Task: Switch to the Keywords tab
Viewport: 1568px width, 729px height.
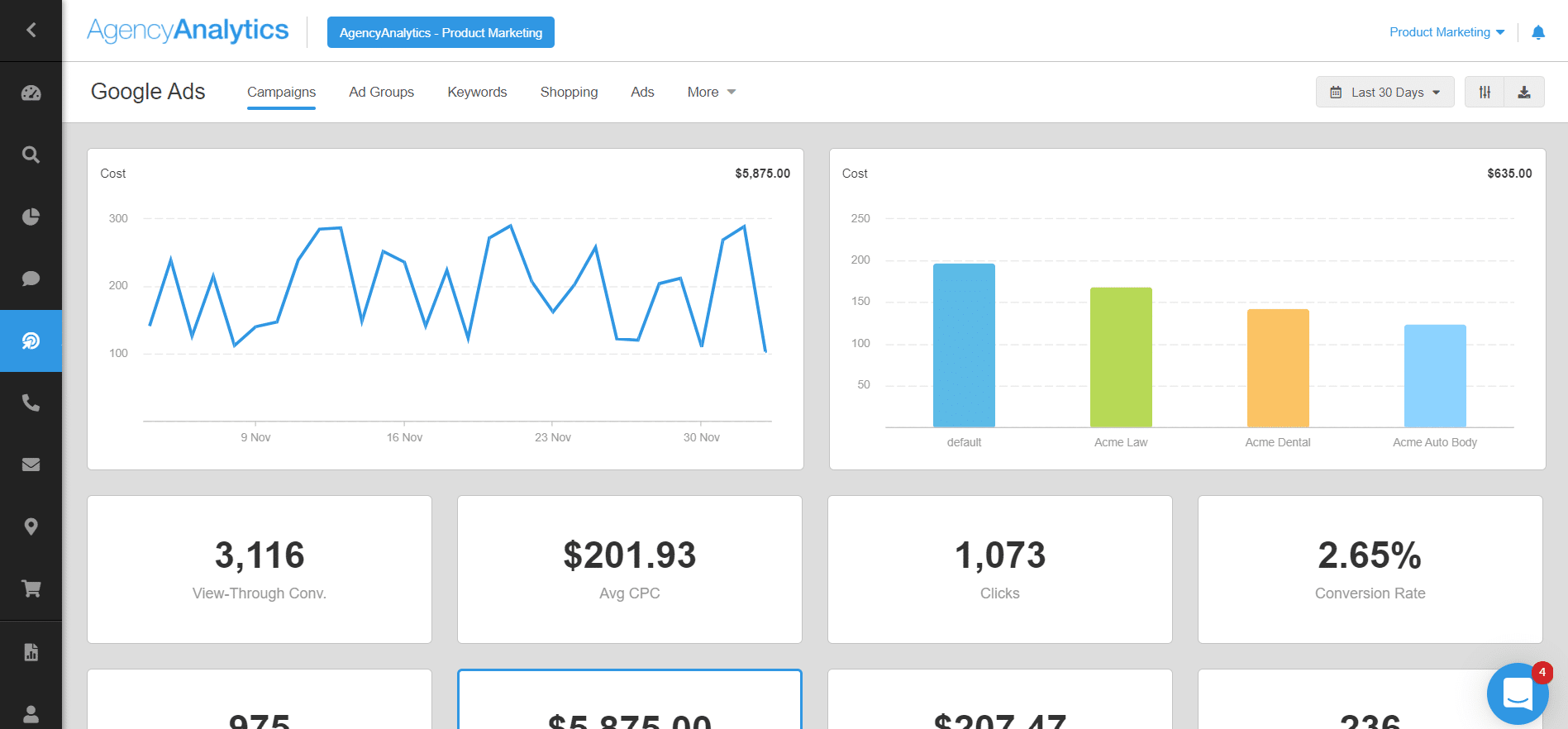Action: (477, 92)
